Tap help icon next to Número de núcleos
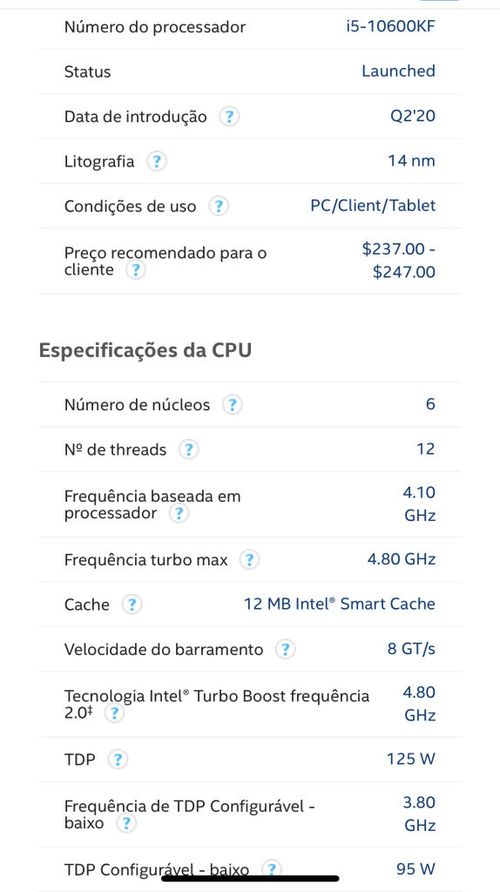Viewport: 500px width, 892px height. click(x=232, y=405)
